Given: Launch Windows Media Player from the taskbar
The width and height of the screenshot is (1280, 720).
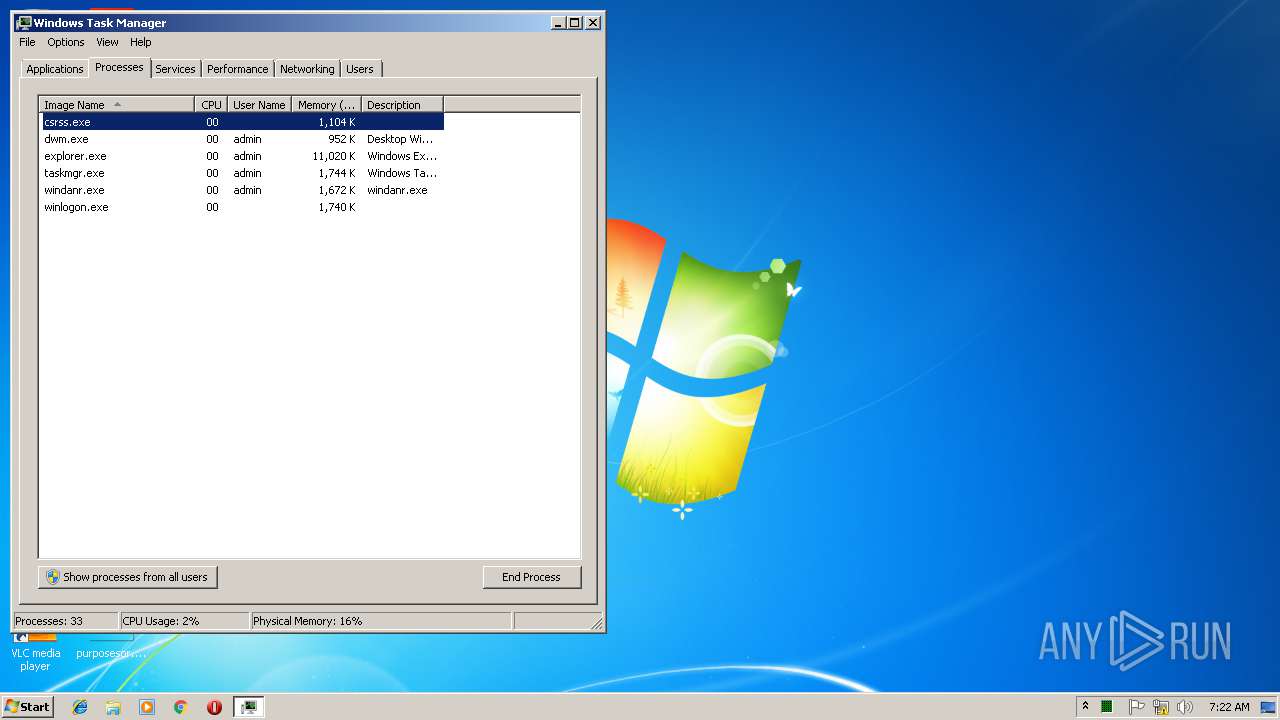Looking at the screenshot, I should coord(147,707).
